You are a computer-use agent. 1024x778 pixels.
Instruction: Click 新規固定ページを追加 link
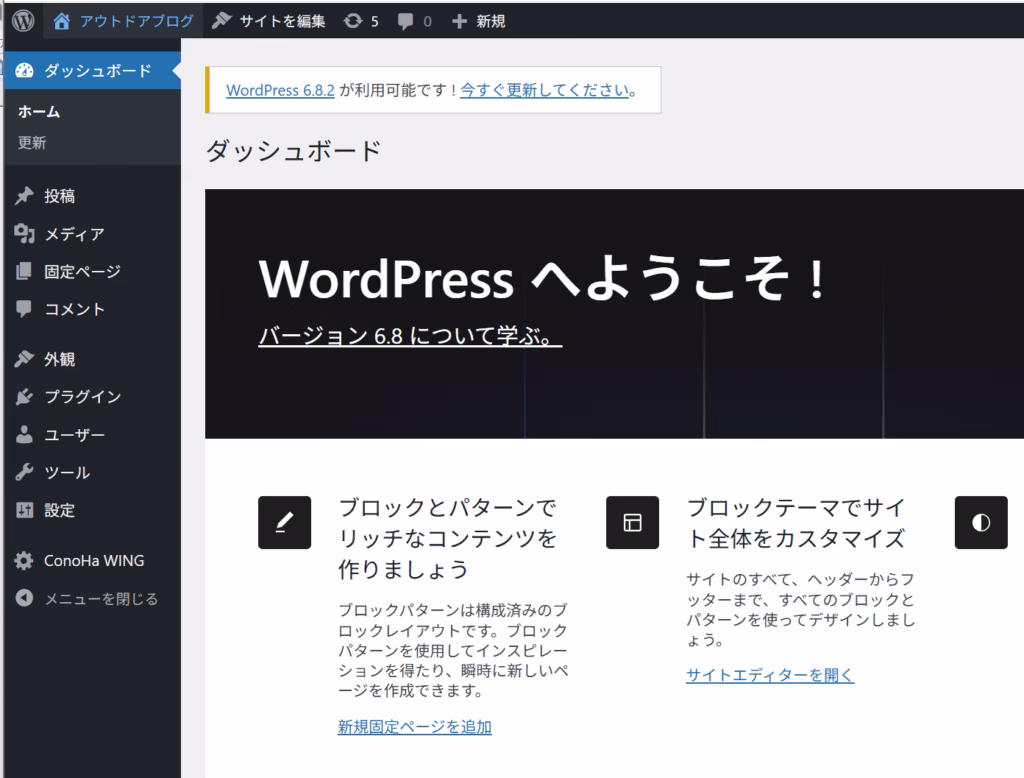(x=414, y=727)
